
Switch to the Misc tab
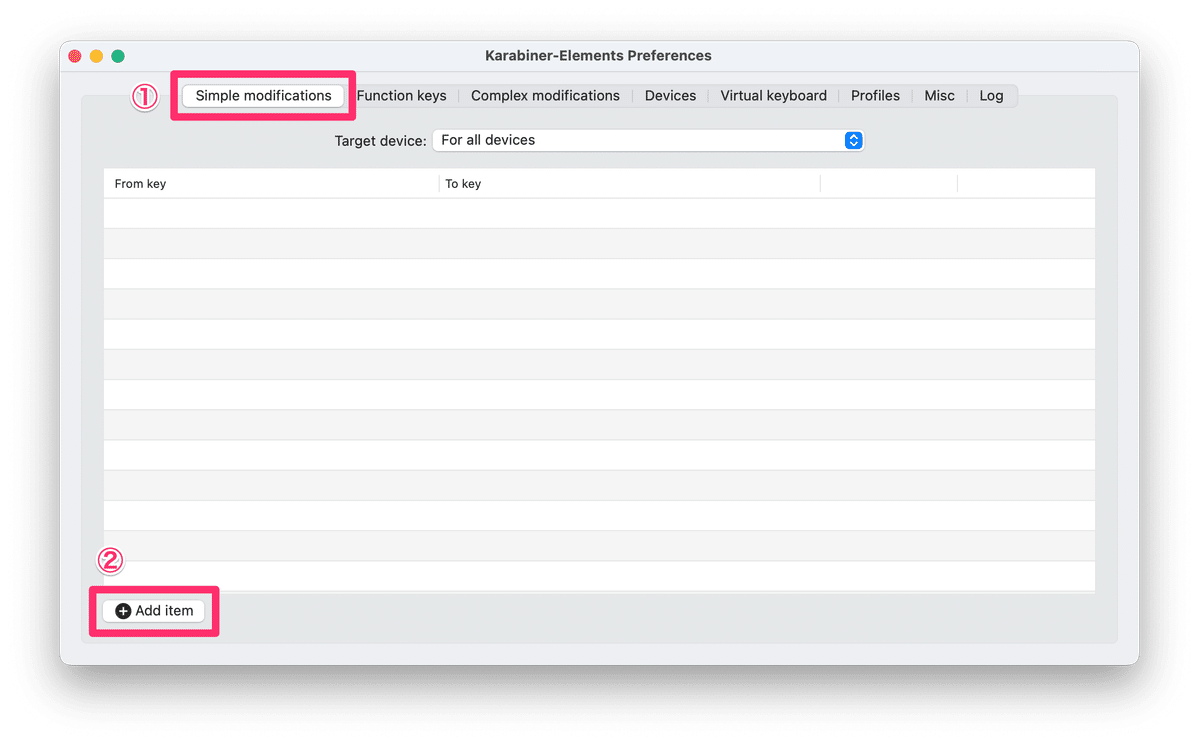click(x=939, y=96)
